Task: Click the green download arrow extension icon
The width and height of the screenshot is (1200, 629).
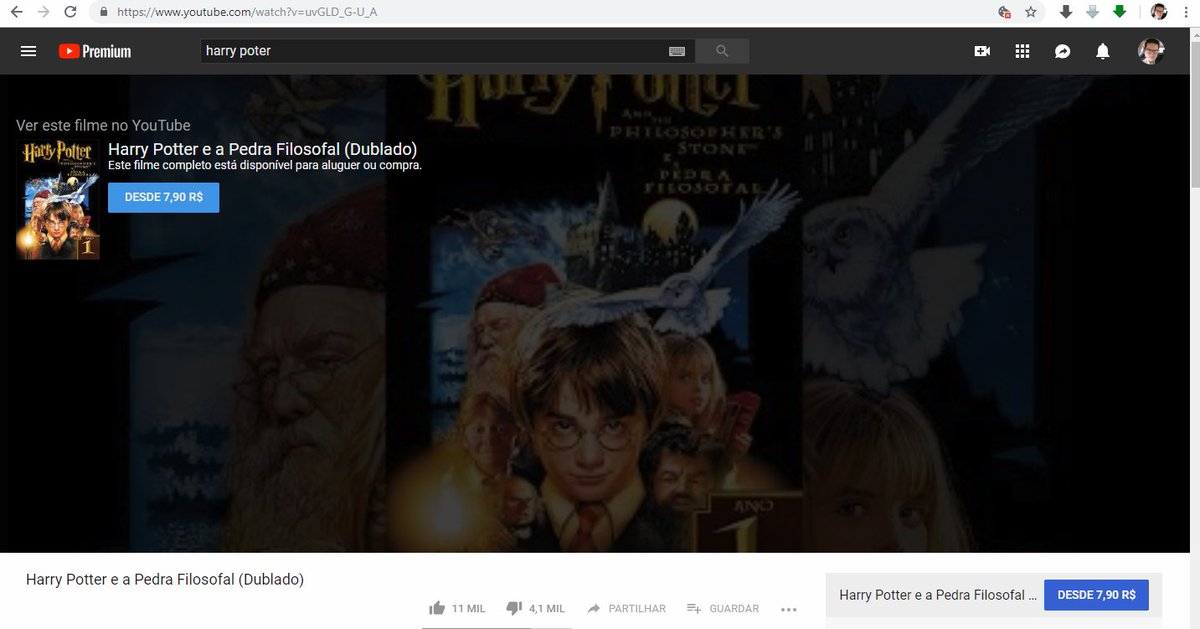Action: (1119, 12)
